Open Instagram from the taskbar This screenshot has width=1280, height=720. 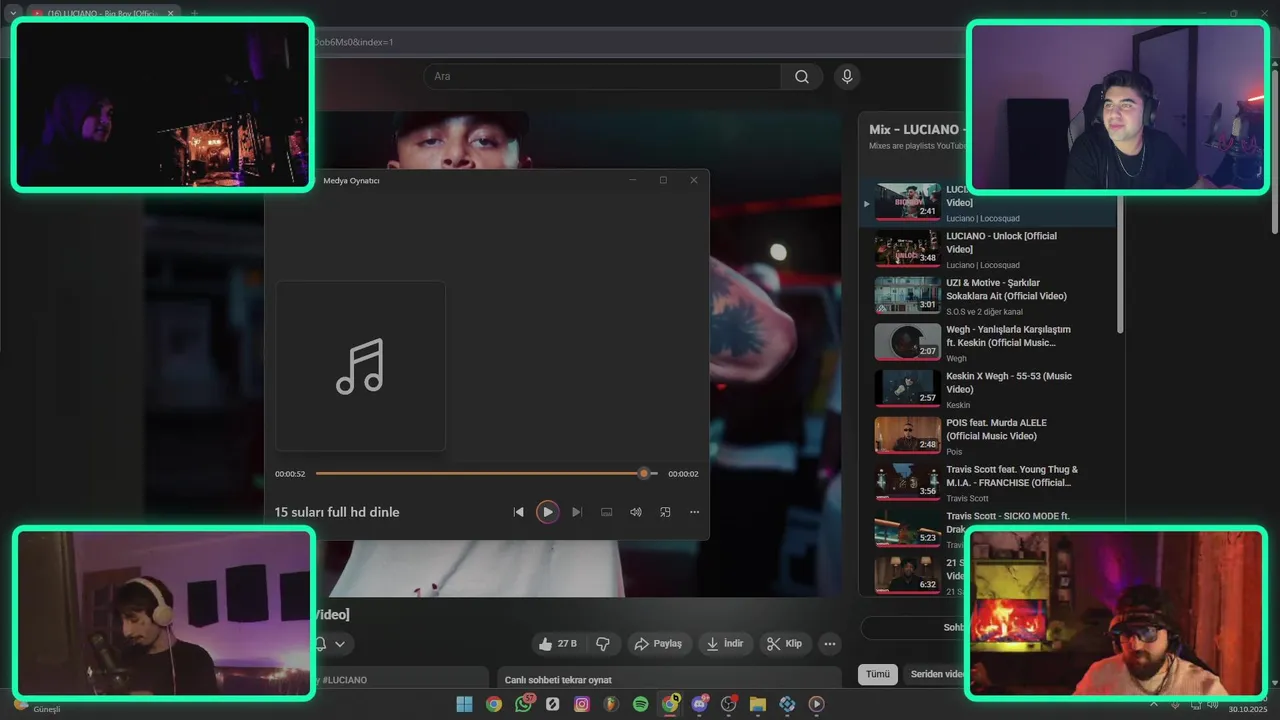582,704
